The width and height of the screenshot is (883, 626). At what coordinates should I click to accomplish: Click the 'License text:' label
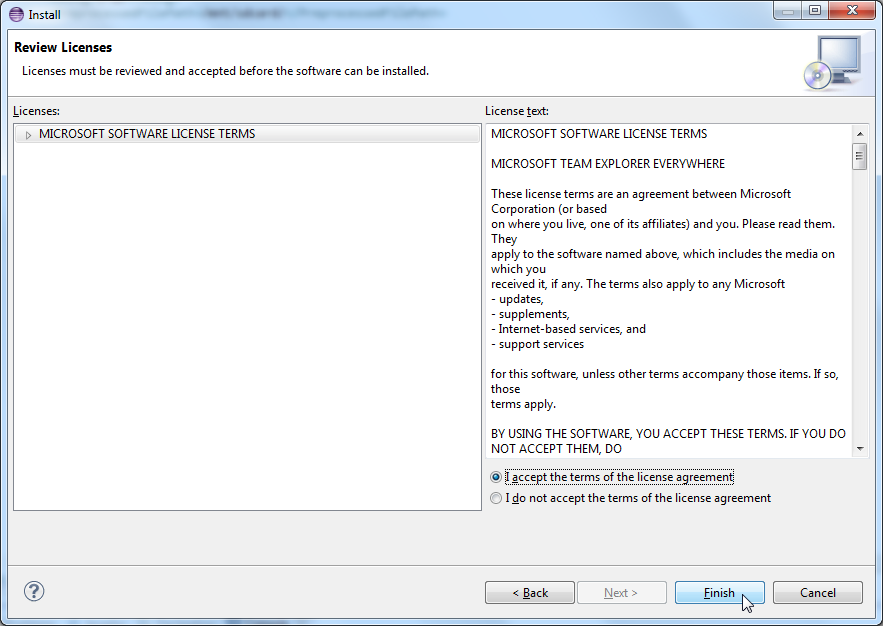[x=516, y=111]
